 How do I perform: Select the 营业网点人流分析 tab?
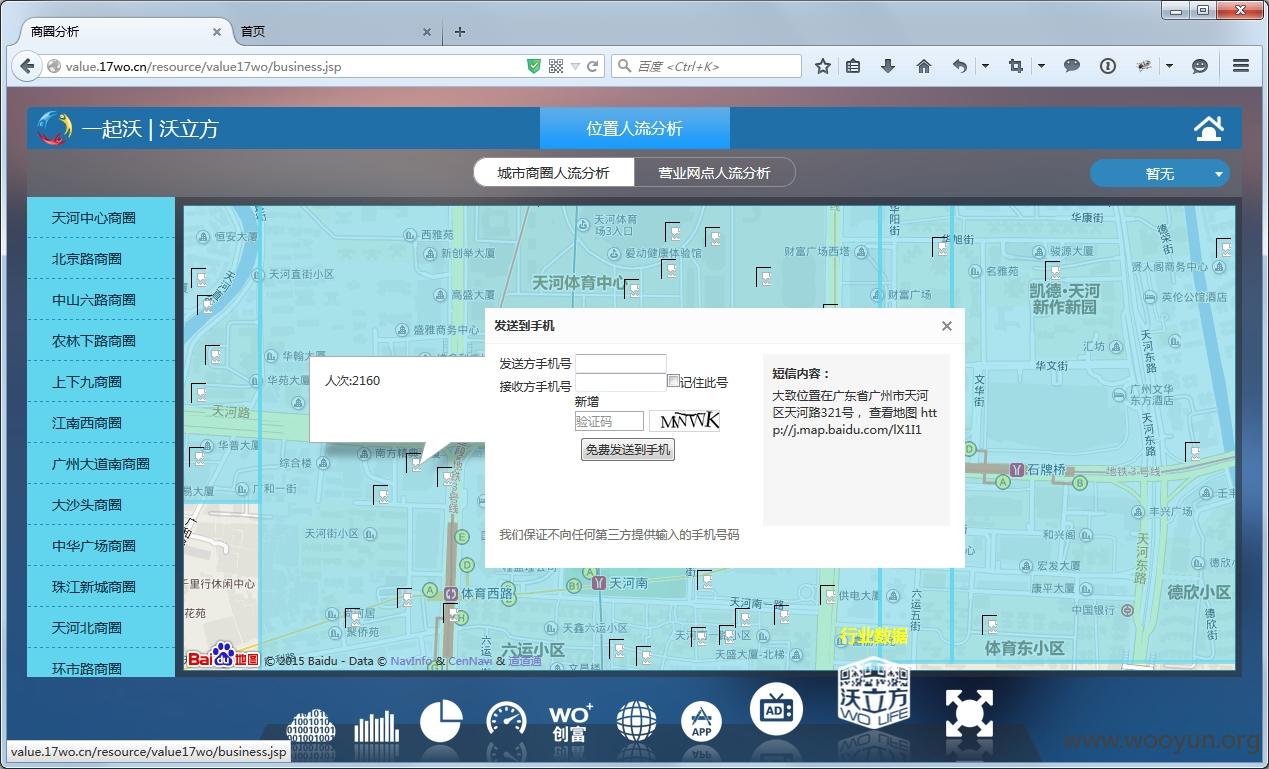[715, 173]
